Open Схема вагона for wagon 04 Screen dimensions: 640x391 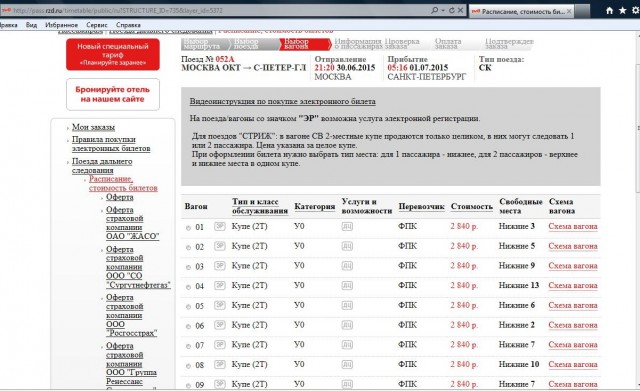[x=573, y=285]
